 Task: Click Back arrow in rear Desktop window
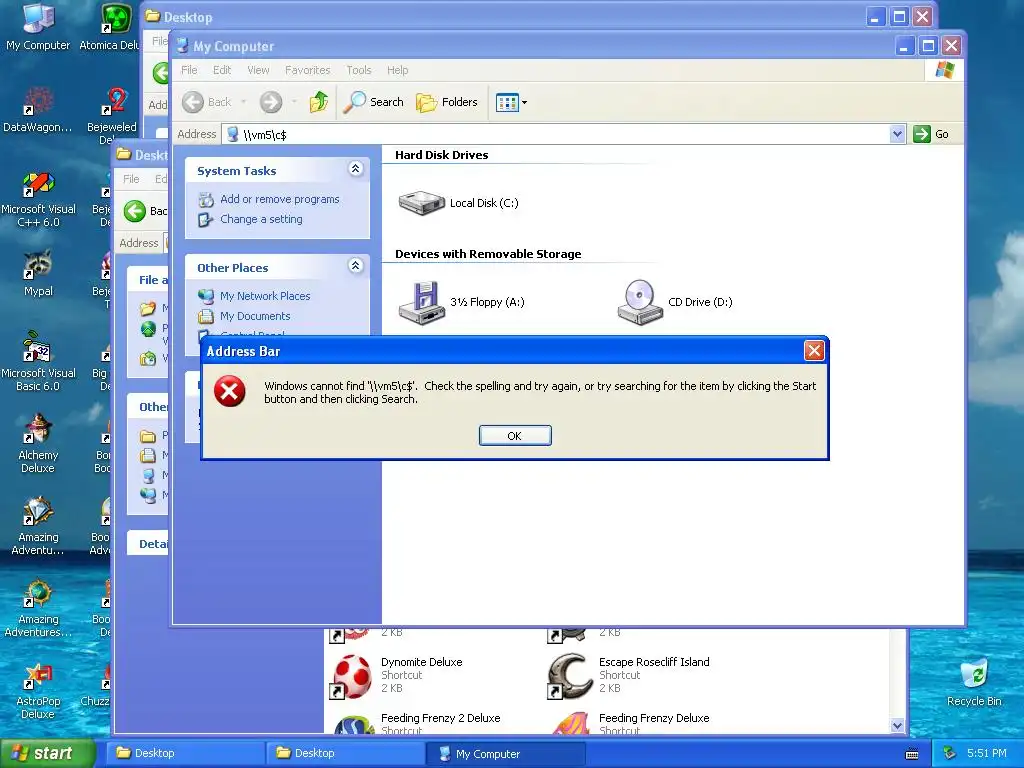(161, 72)
